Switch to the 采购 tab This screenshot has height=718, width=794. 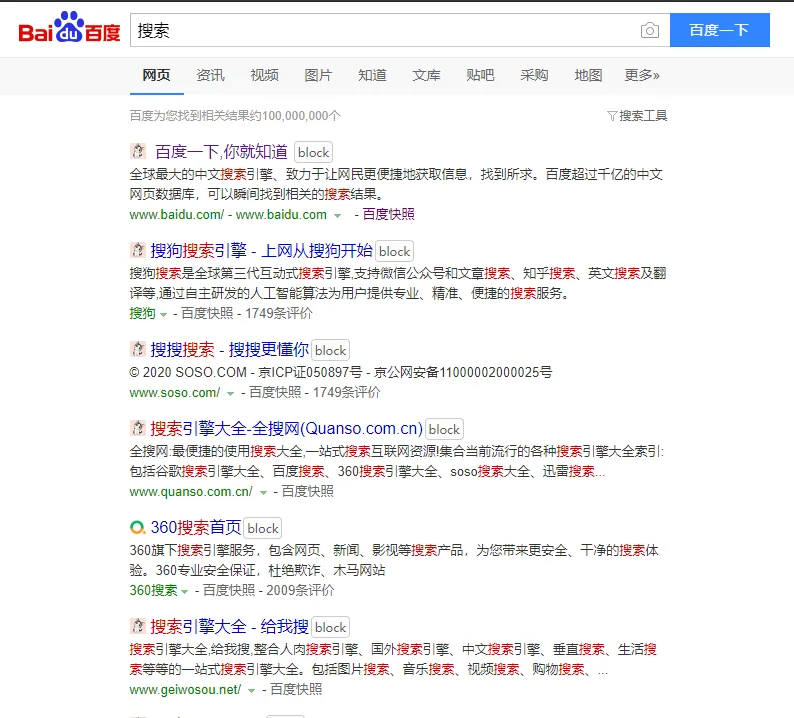pos(534,75)
